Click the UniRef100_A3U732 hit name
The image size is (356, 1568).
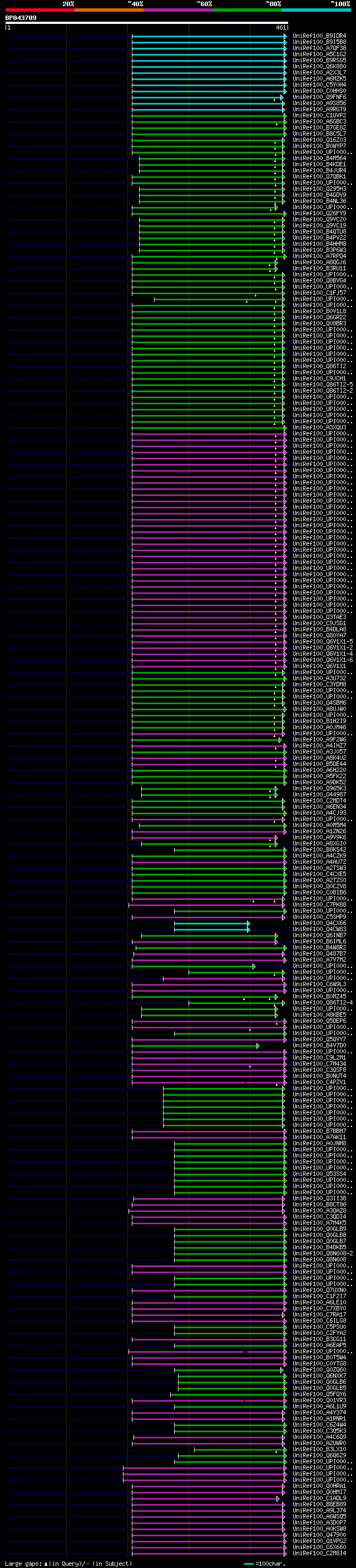319,678
